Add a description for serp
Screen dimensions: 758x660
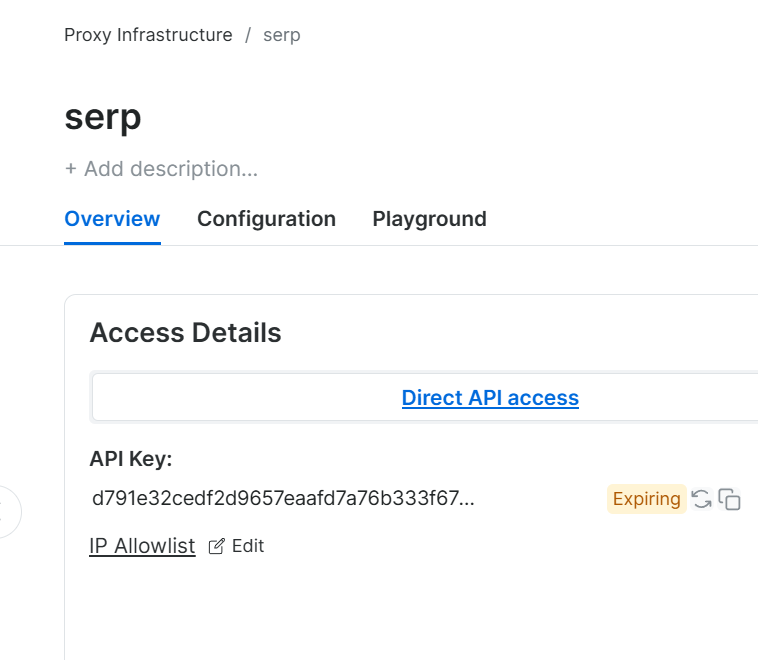tap(161, 169)
